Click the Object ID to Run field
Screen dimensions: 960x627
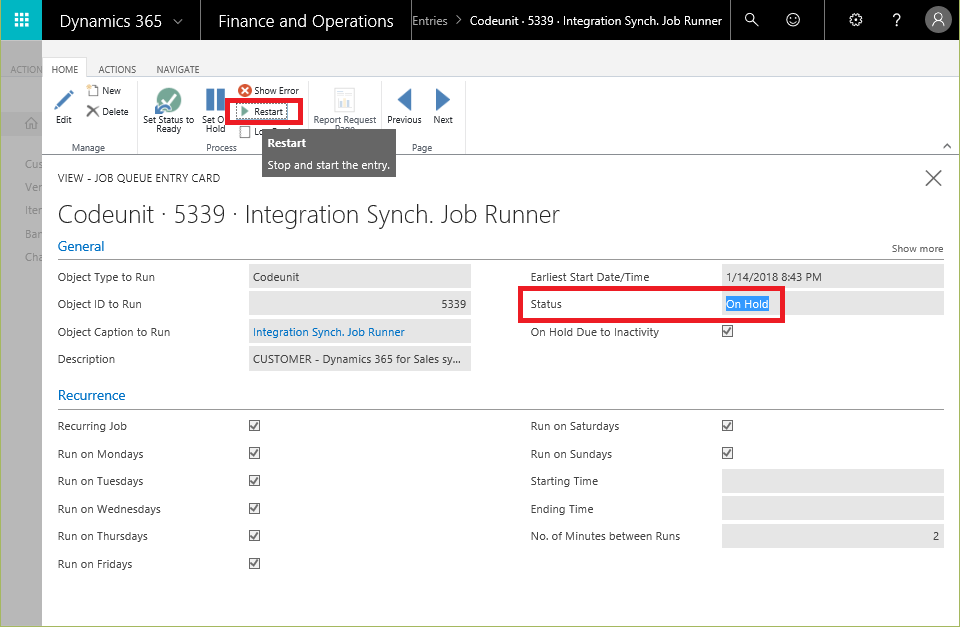coord(360,304)
